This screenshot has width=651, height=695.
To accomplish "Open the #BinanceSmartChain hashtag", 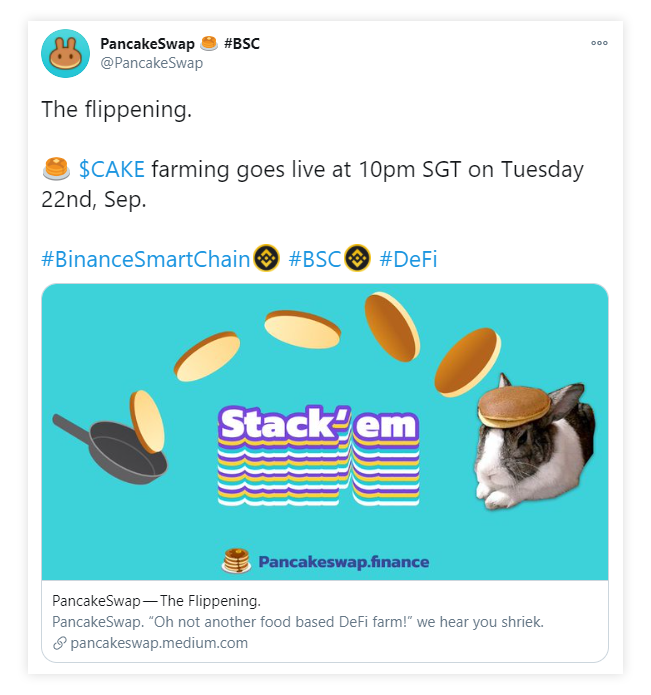I will pos(146,259).
